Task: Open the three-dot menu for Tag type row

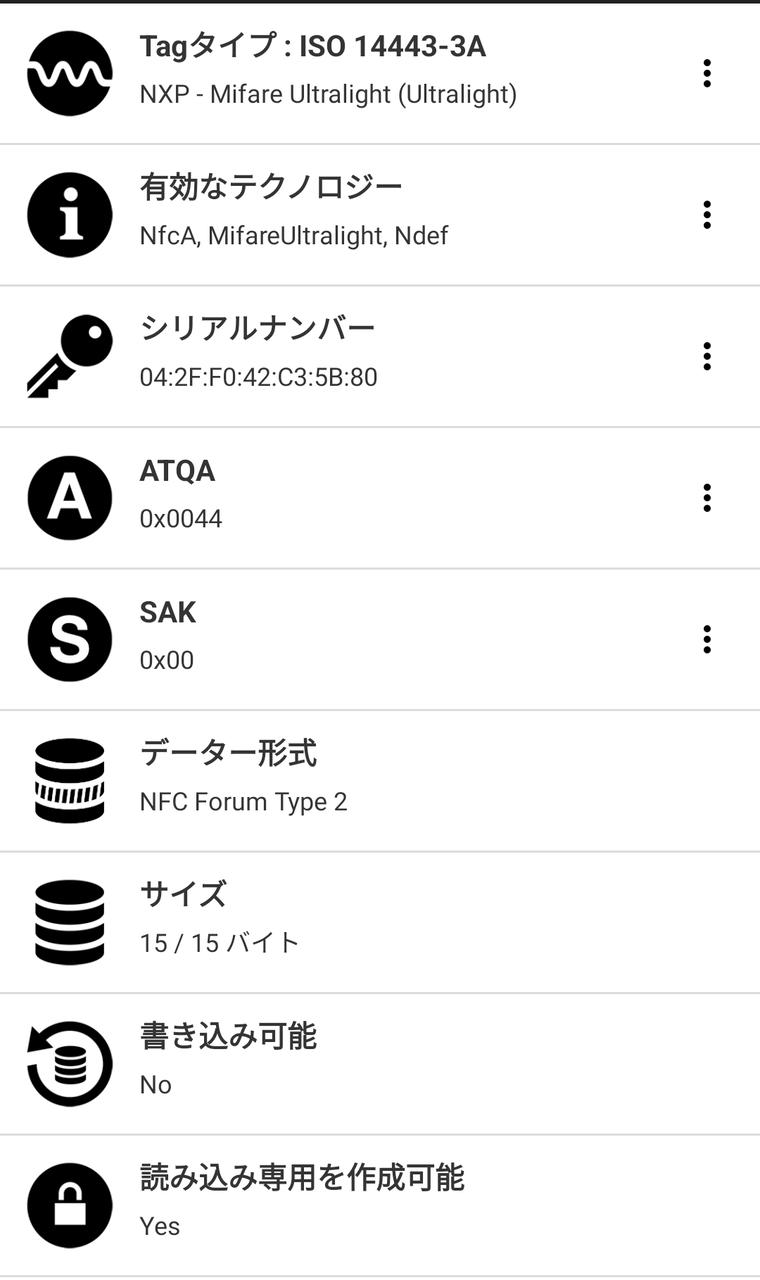Action: coord(707,73)
